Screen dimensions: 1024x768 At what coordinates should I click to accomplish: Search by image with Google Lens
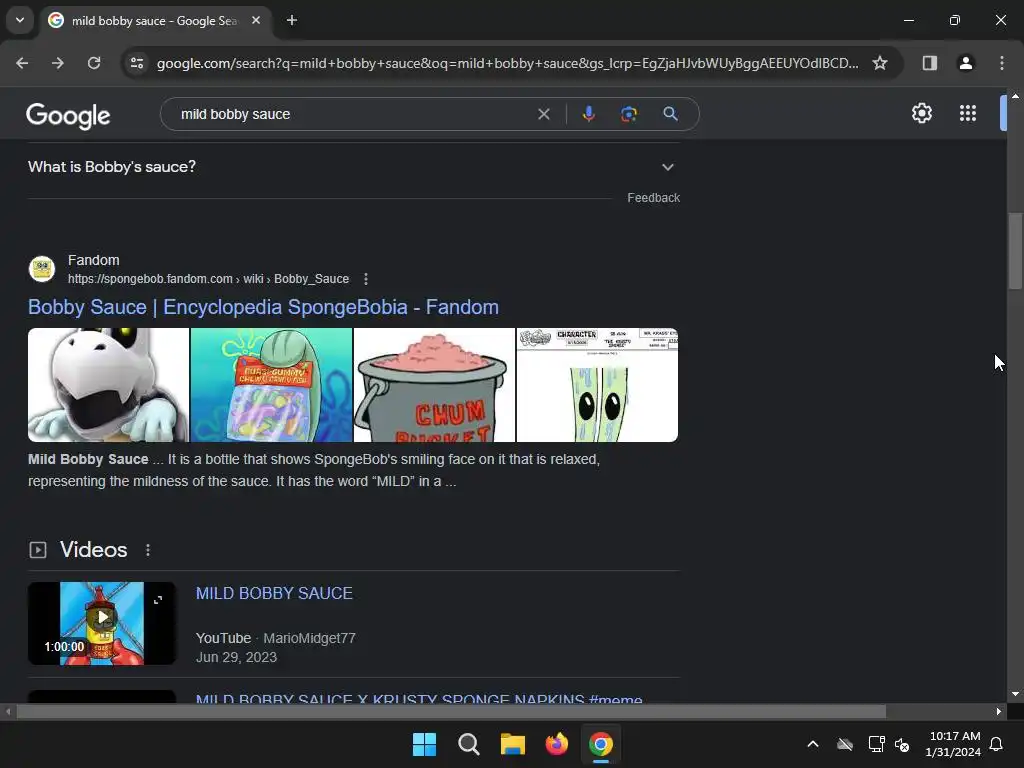click(628, 114)
